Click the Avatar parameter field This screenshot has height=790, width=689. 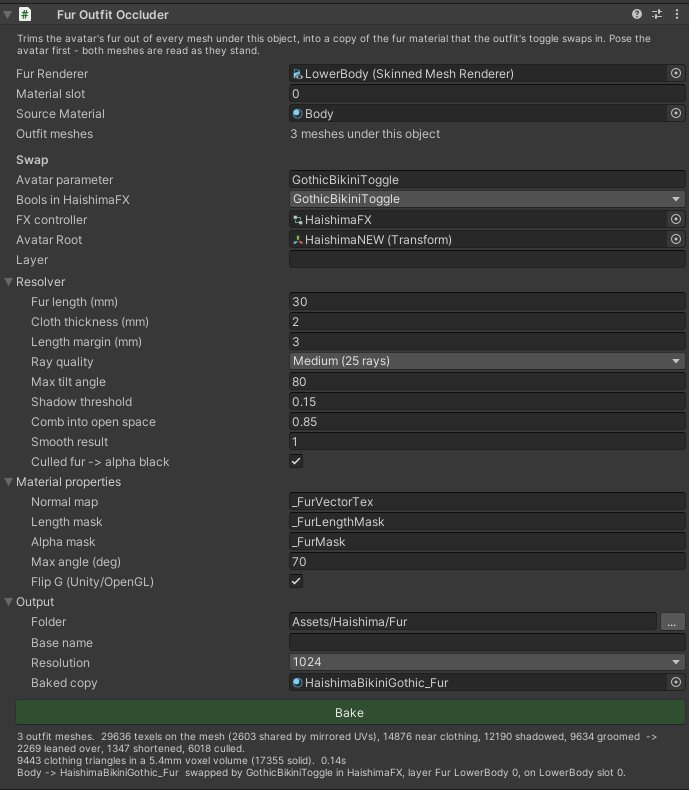[487, 180]
